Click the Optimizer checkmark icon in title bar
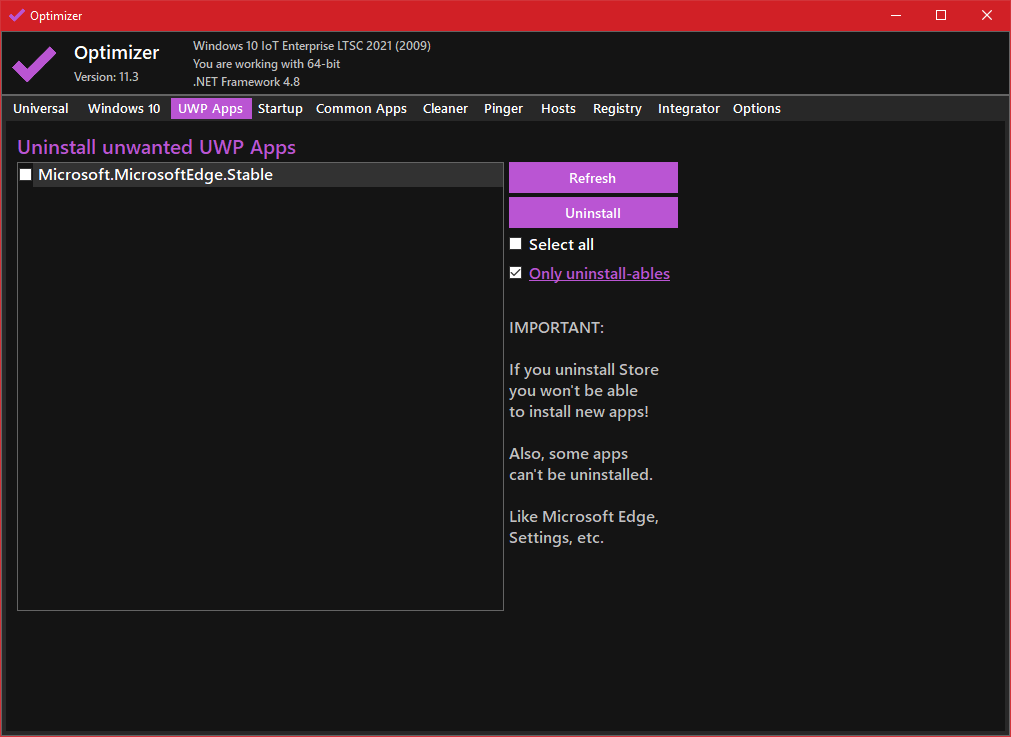The width and height of the screenshot is (1011, 737). pyautogui.click(x=16, y=15)
